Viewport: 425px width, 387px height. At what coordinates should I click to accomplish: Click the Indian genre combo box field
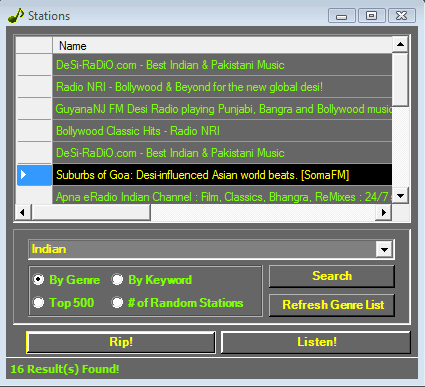(x=211, y=249)
